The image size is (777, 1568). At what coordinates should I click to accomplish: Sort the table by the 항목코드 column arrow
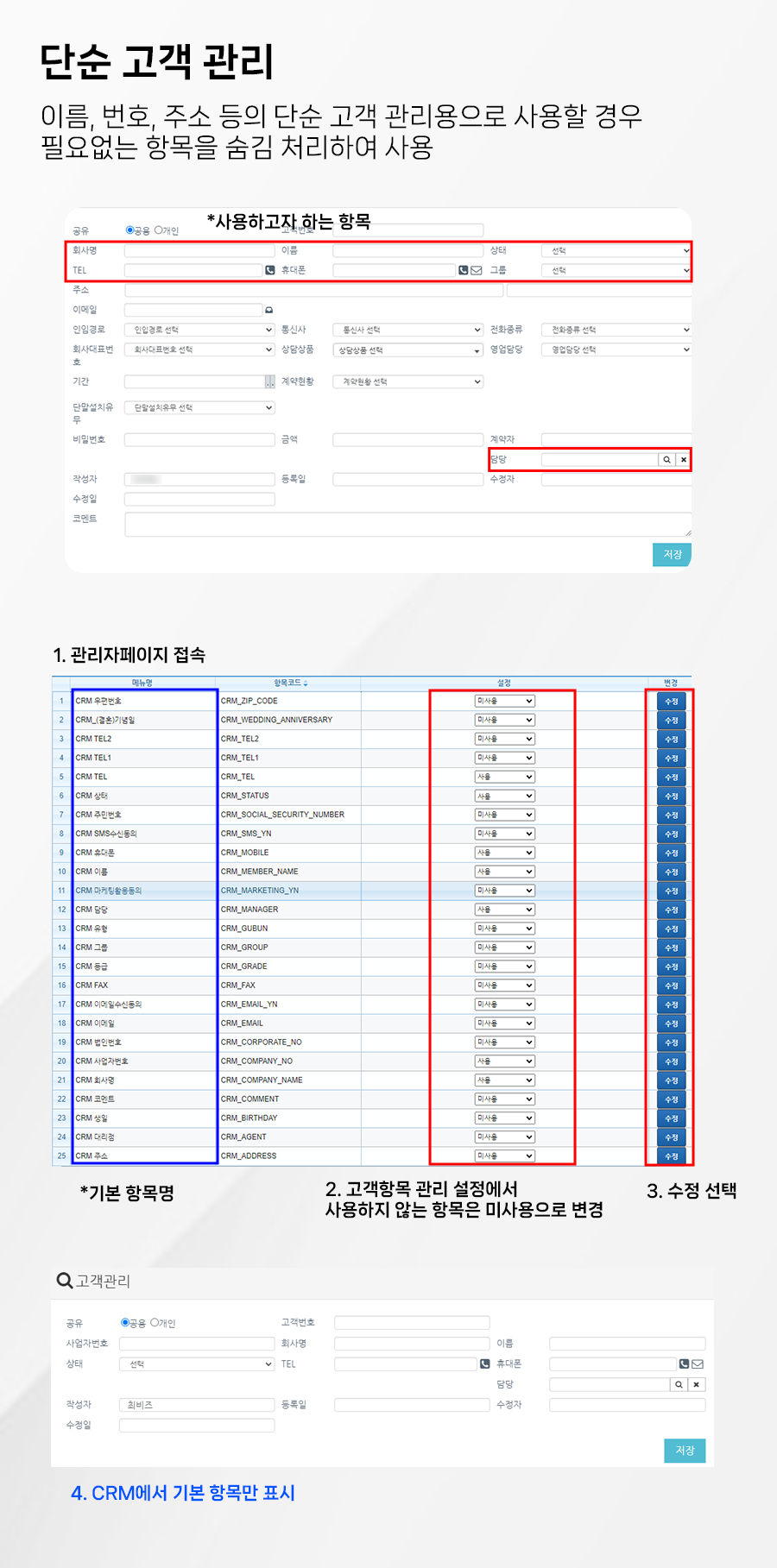pos(306,683)
